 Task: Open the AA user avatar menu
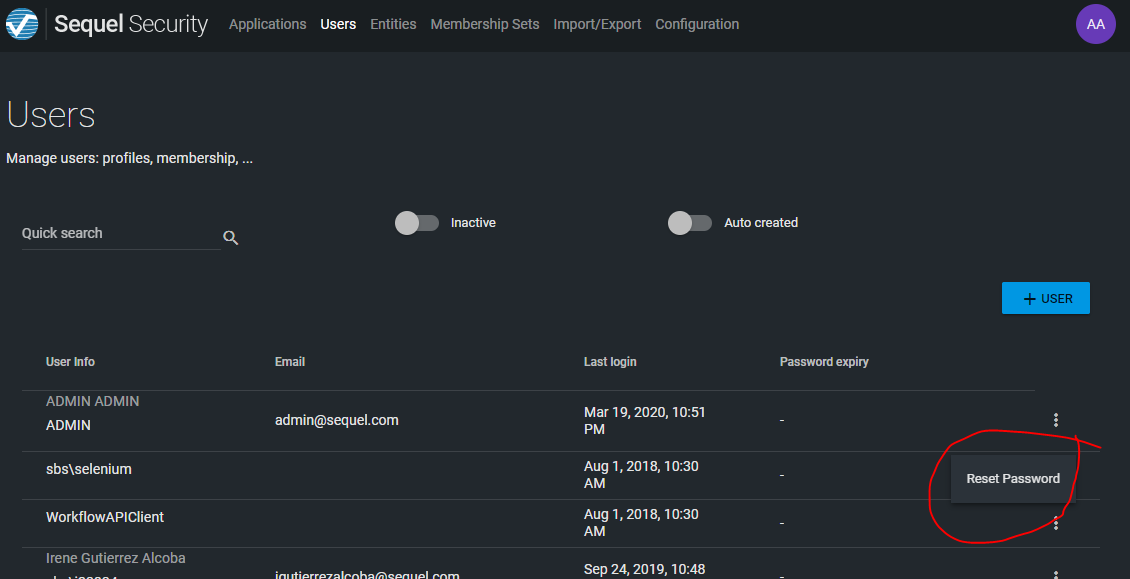[x=1095, y=24]
